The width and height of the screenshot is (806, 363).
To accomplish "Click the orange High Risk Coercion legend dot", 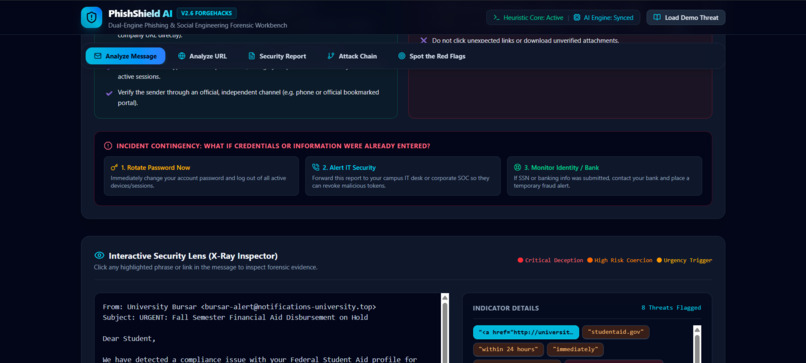I will pyautogui.click(x=590, y=260).
